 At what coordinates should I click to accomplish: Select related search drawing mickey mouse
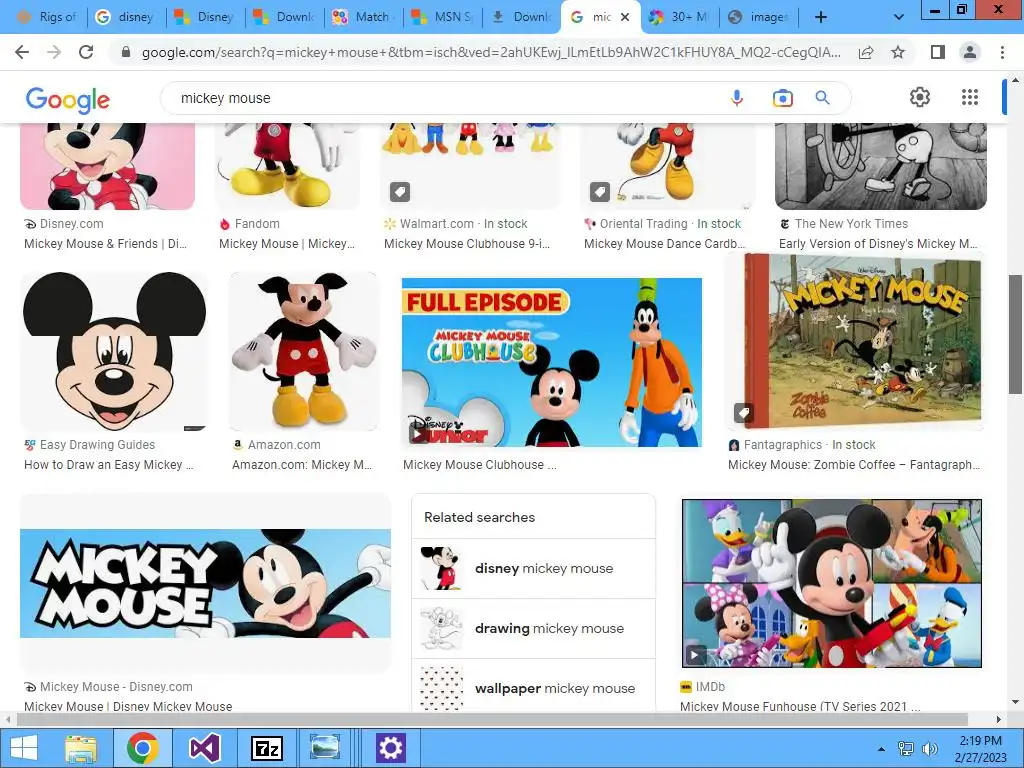pos(534,628)
